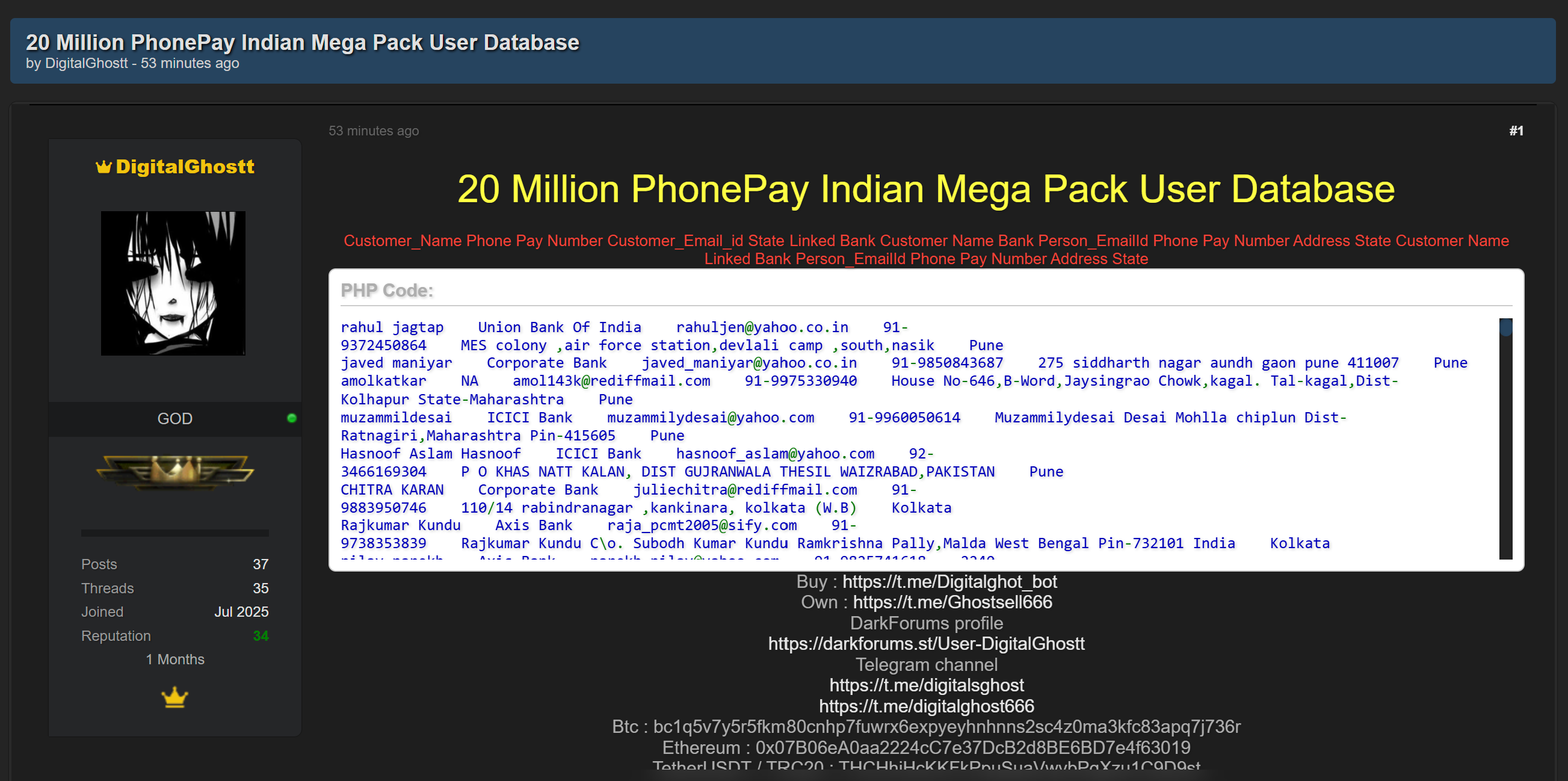The height and width of the screenshot is (781, 1568).
Task: View the user's 37 posts count
Action: pos(261,564)
